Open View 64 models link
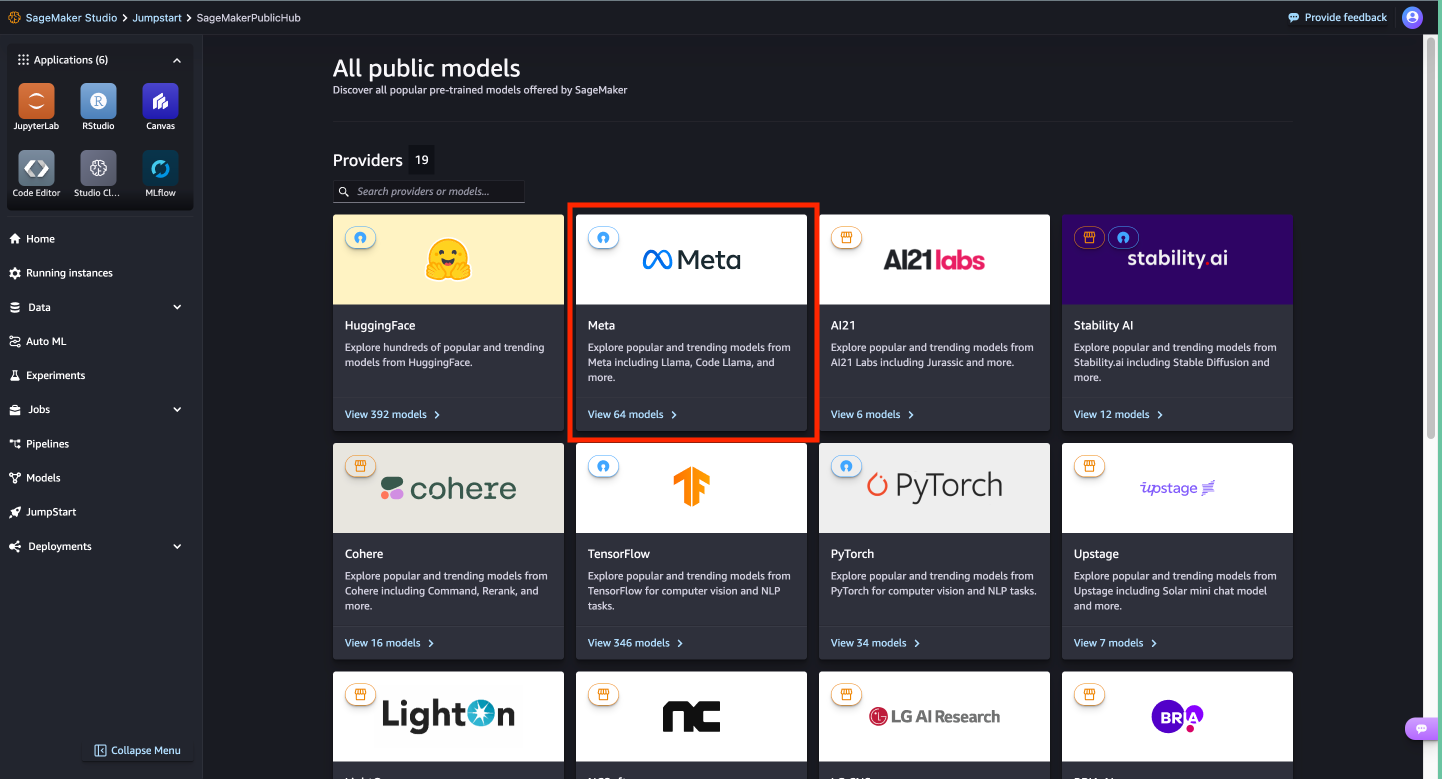Screen dimensions: 1442x779 (632, 414)
